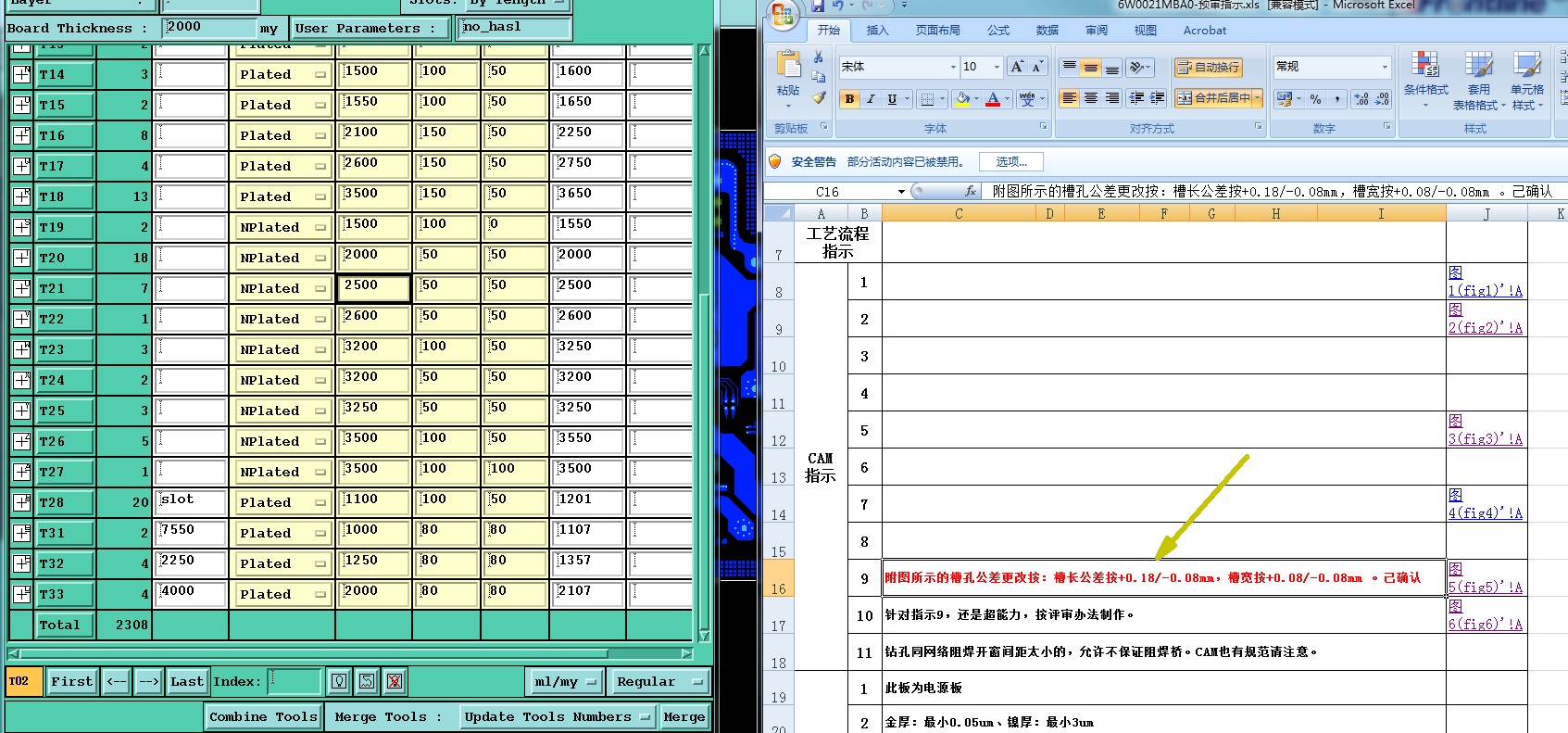Toggle the plus box for row T31
Viewport: 1568px width, 733px height.
21,533
